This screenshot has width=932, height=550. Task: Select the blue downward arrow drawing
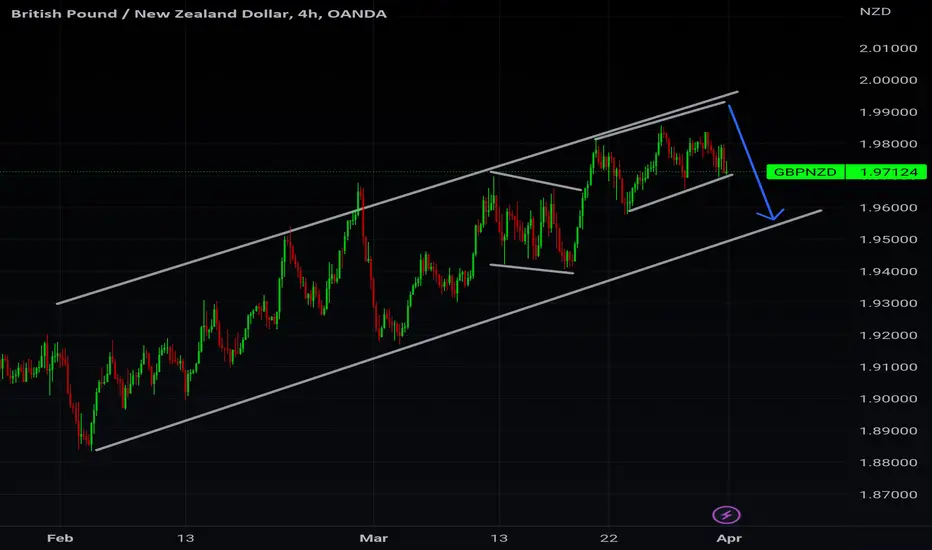(x=752, y=164)
